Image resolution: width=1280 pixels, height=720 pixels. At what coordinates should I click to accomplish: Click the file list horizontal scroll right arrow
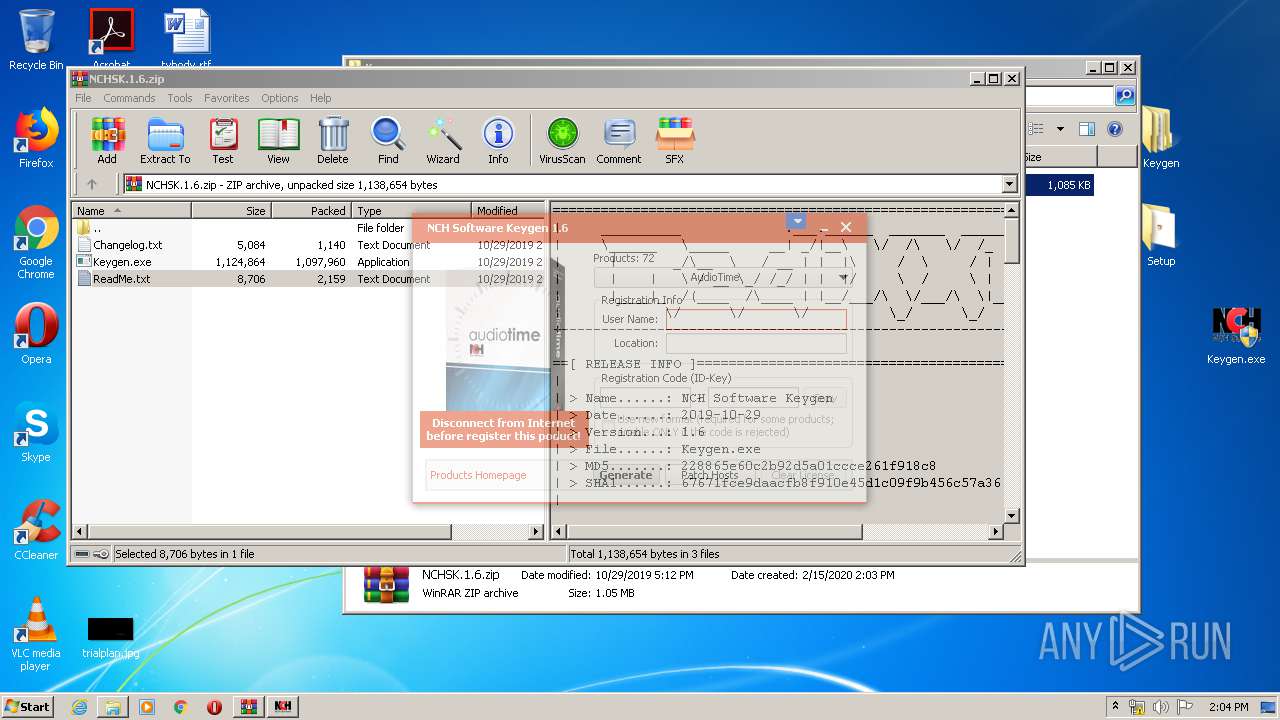(535, 533)
